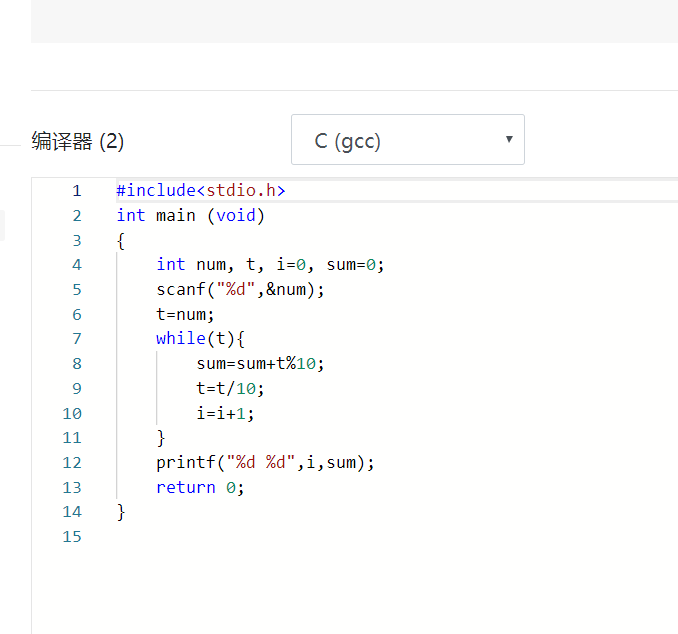
Task: Click the return 0; statement
Action: (200, 487)
